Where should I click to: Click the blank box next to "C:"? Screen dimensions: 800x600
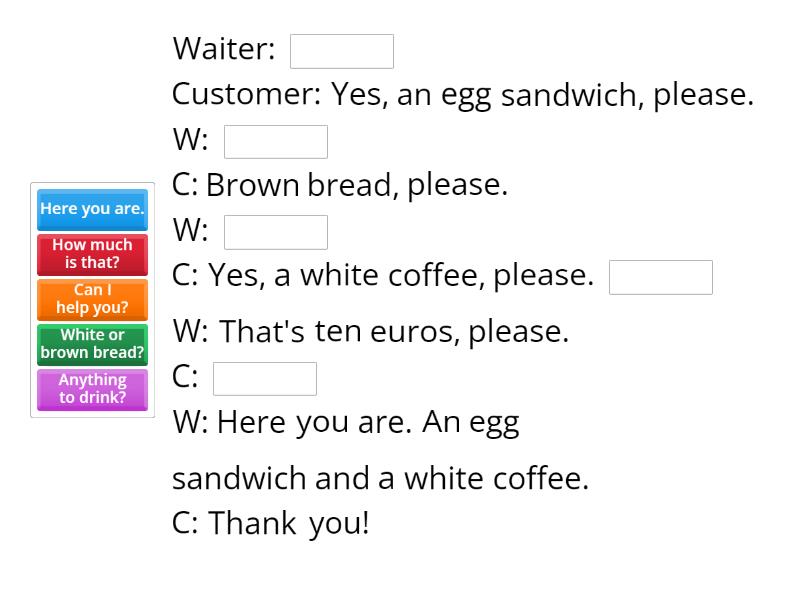pos(266,378)
